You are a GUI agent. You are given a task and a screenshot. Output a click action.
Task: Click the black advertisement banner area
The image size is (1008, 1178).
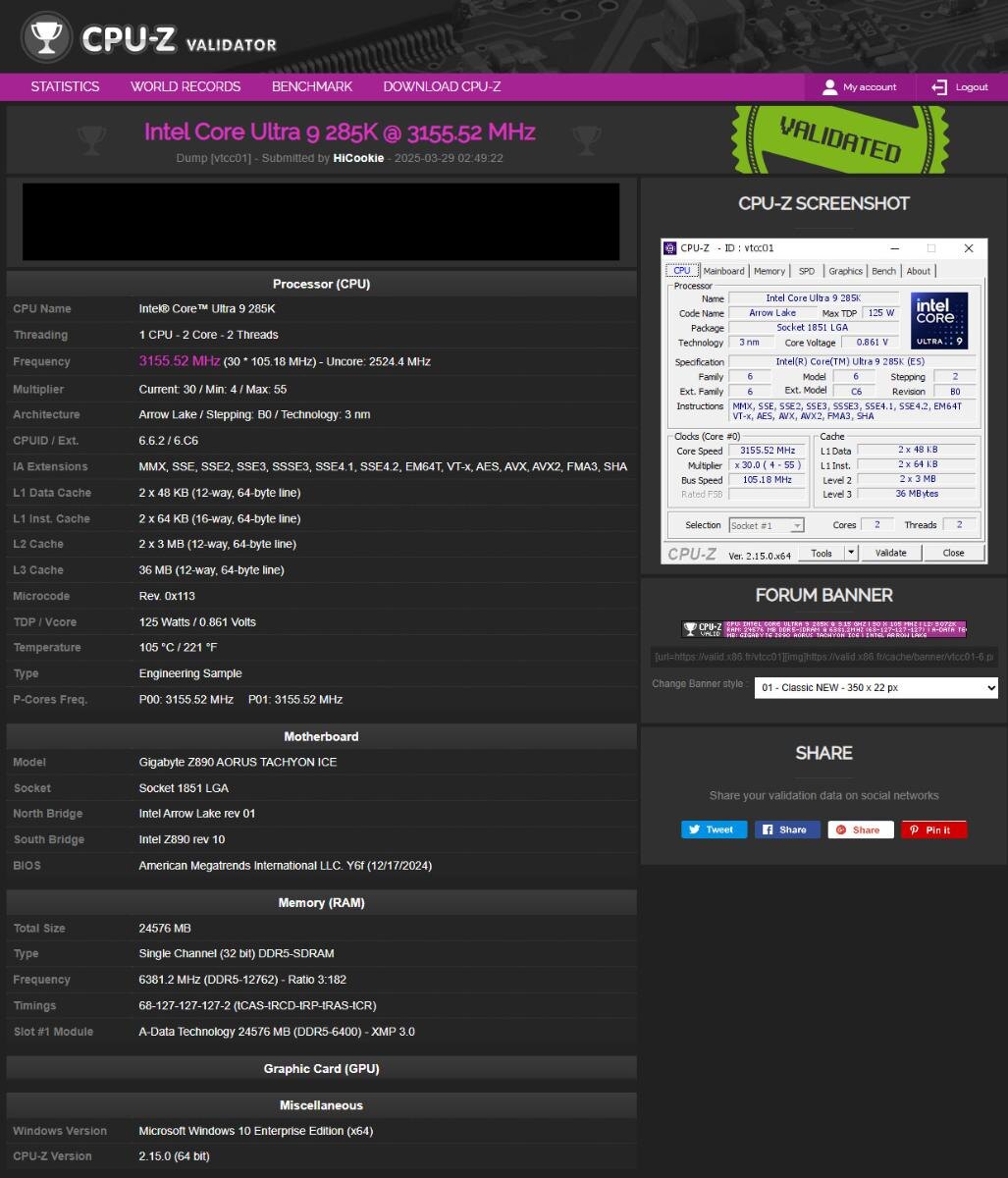[x=321, y=222]
